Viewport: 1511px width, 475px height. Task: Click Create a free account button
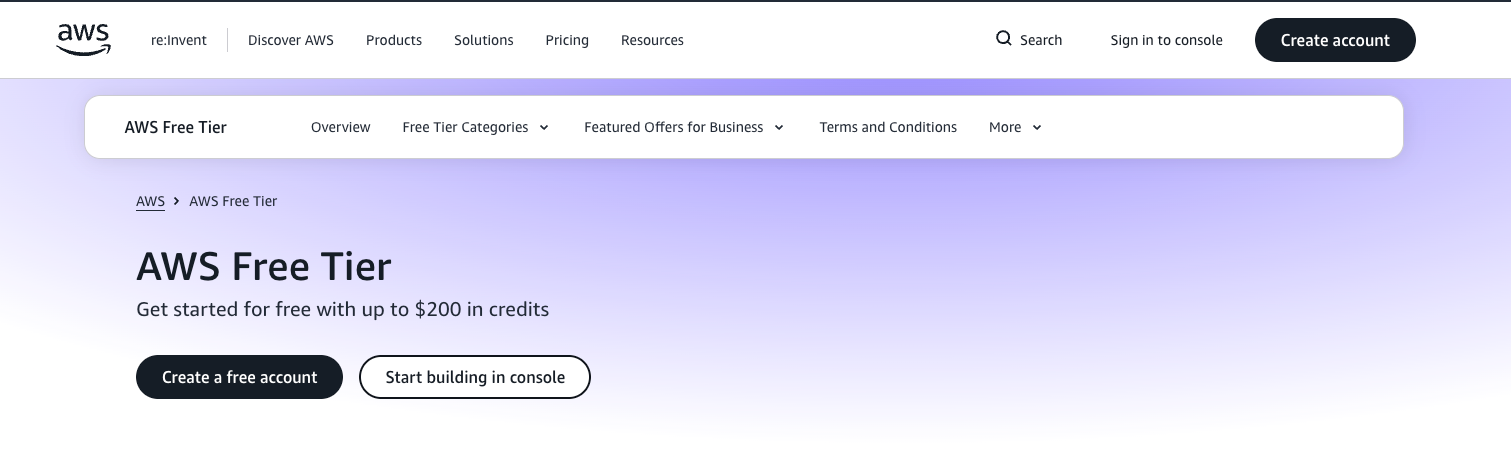(240, 377)
